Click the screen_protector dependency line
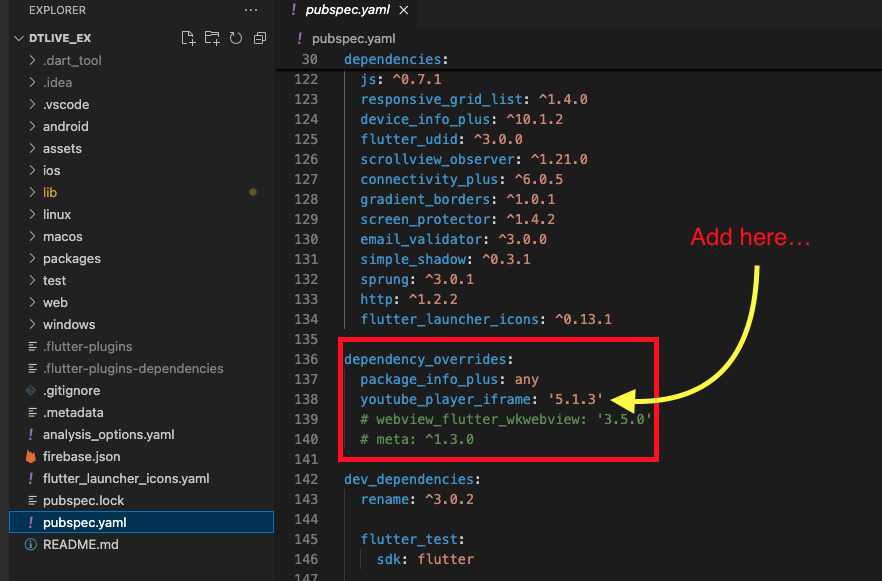The image size is (882, 581). [457, 219]
